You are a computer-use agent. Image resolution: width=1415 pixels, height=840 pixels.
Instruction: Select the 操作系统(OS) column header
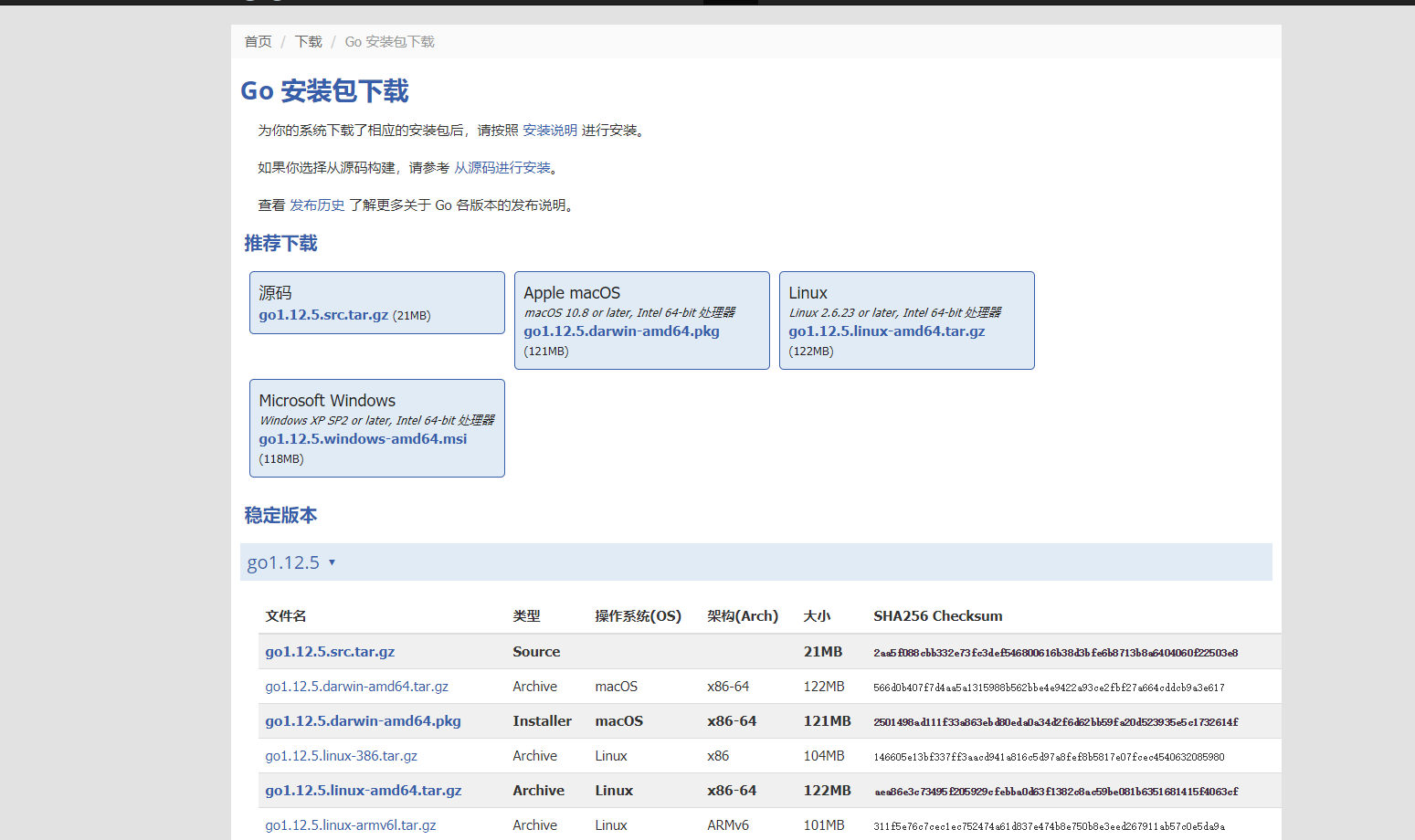[638, 616]
